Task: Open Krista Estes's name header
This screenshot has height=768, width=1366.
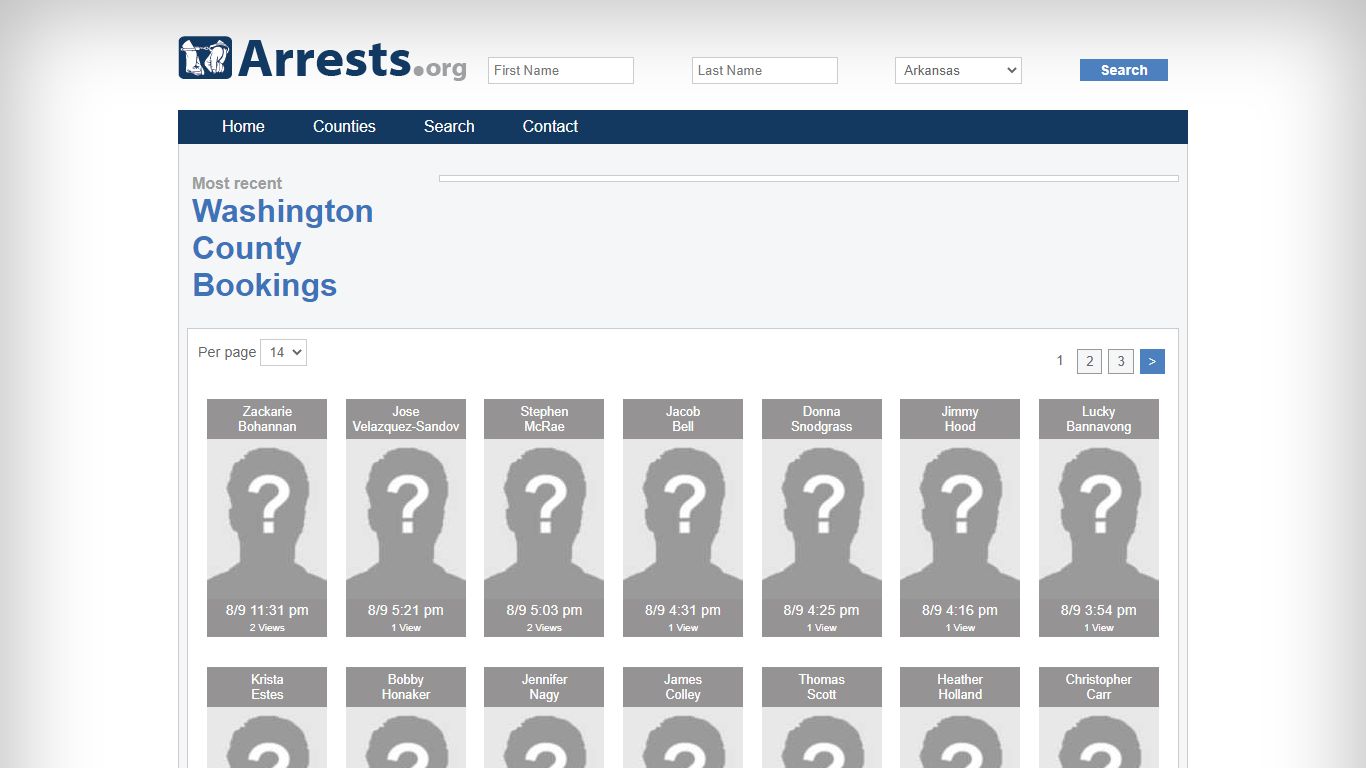Action: [267, 687]
